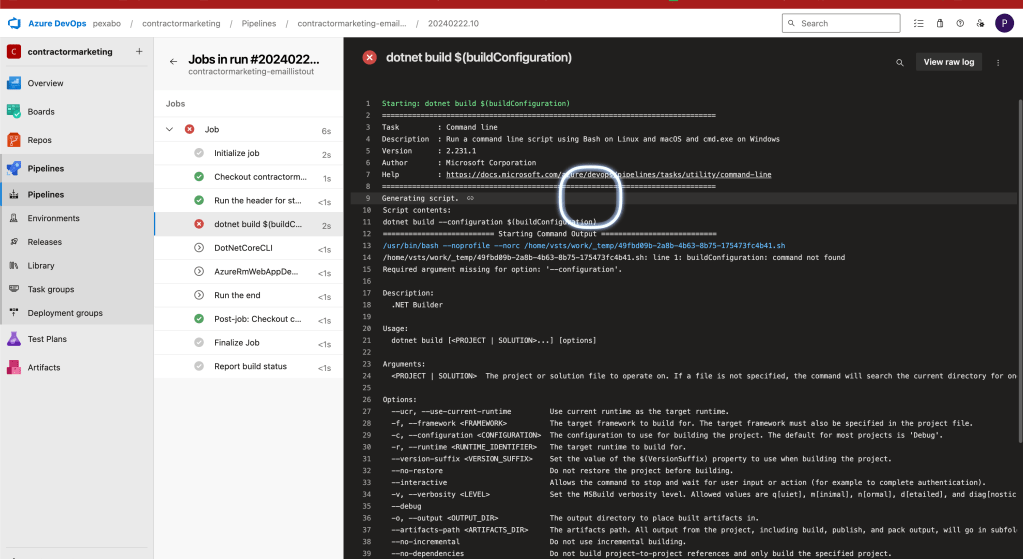Image resolution: width=1023 pixels, height=559 pixels.
Task: Click 'Required argument missing for option' log line
Action: click(502, 269)
